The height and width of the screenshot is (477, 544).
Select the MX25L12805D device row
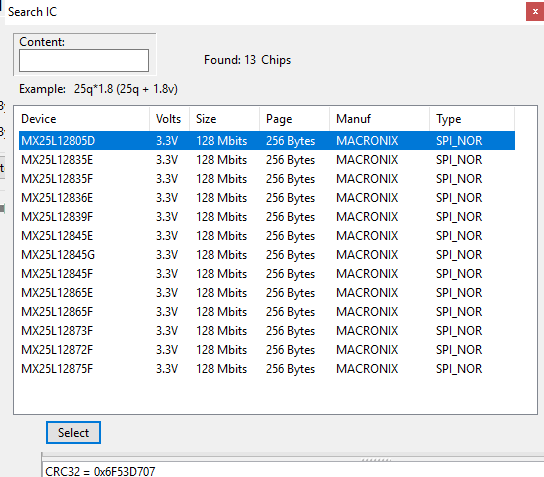coord(267,140)
